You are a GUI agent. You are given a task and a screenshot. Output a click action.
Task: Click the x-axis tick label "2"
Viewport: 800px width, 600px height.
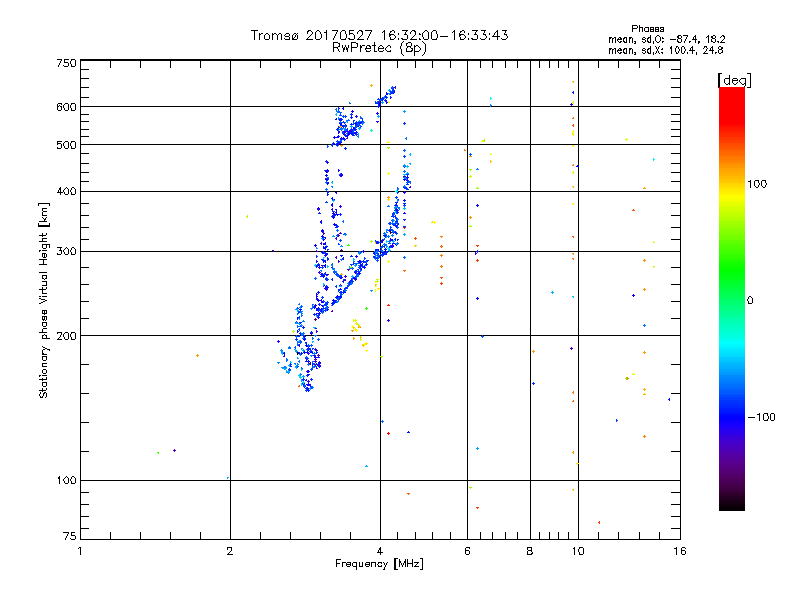pyautogui.click(x=230, y=551)
